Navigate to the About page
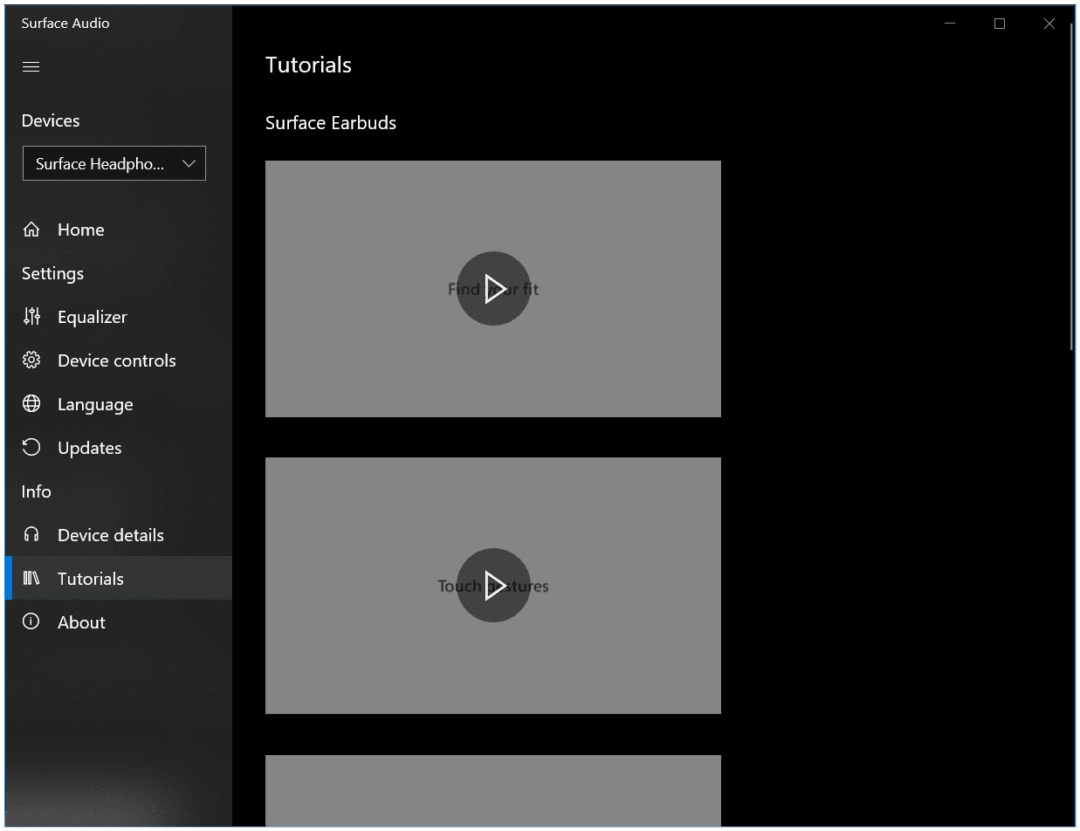The width and height of the screenshot is (1080, 831). pyautogui.click(x=79, y=622)
